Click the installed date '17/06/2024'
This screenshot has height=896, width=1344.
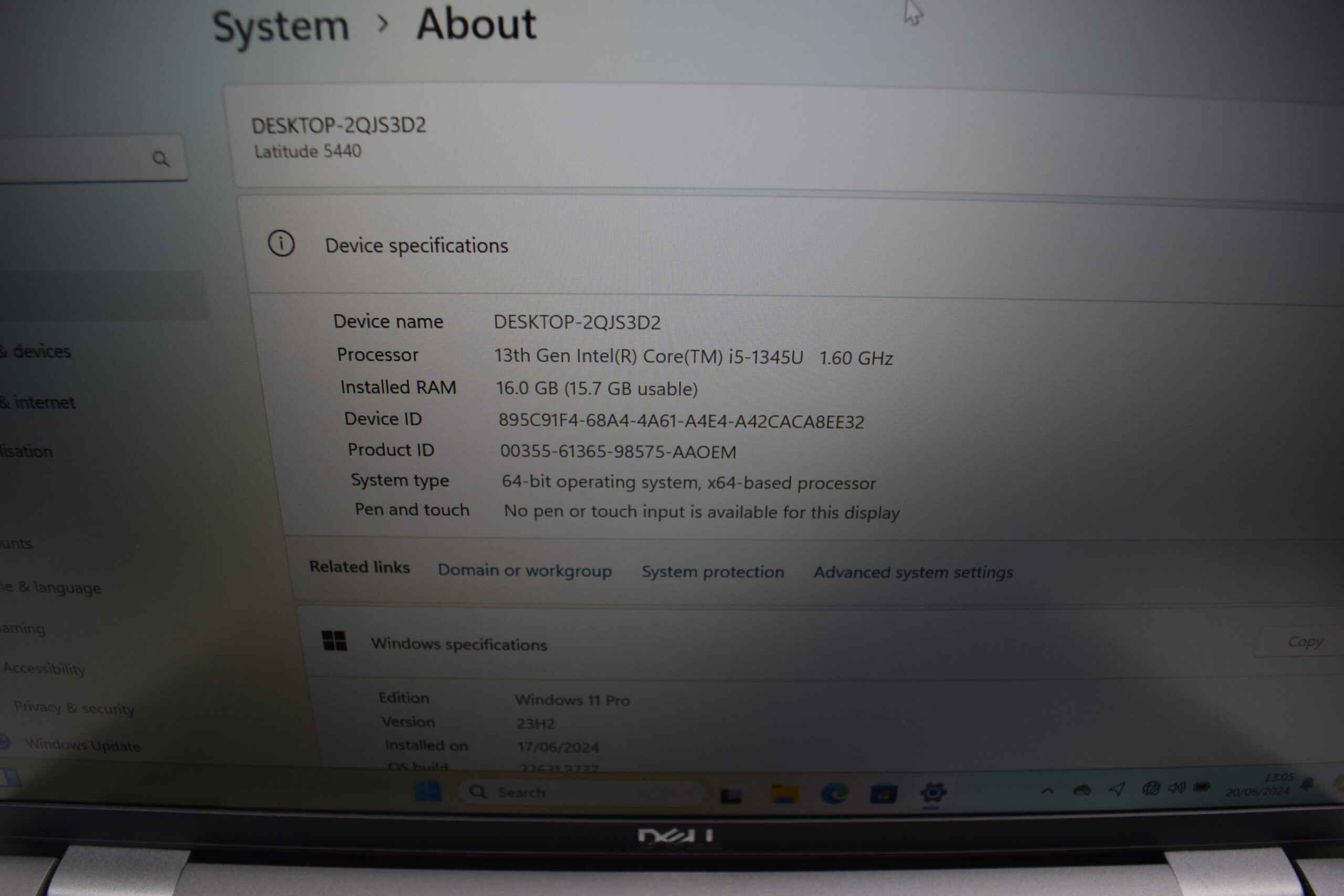pyautogui.click(x=558, y=747)
